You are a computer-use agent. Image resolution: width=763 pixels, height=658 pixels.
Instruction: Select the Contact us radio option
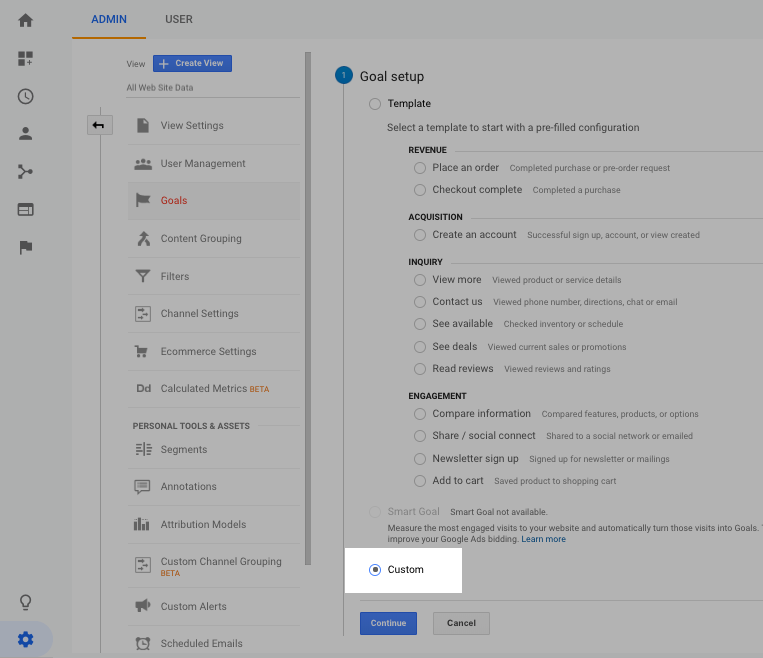pos(419,302)
